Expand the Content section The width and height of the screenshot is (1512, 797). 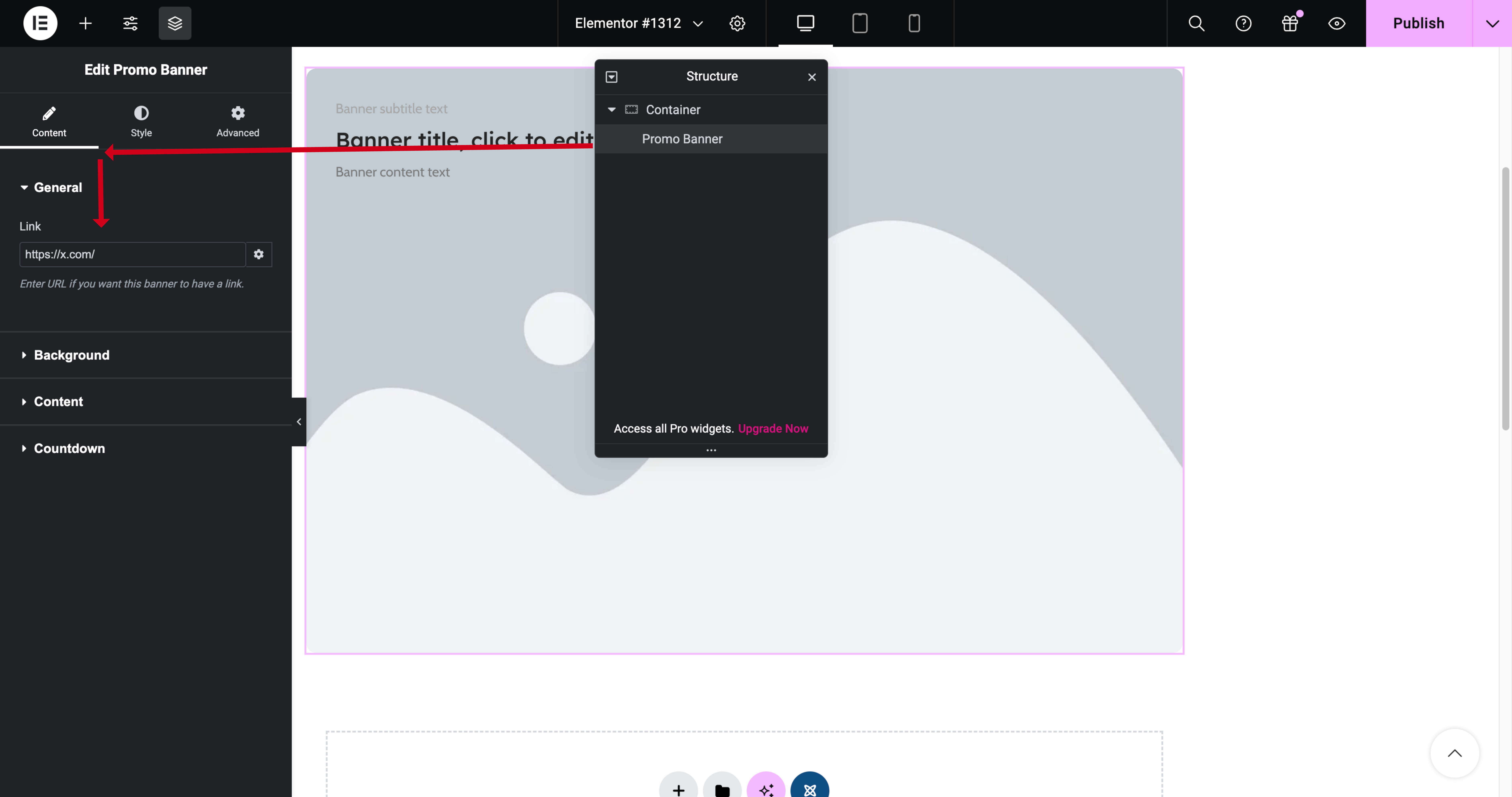[145, 402]
